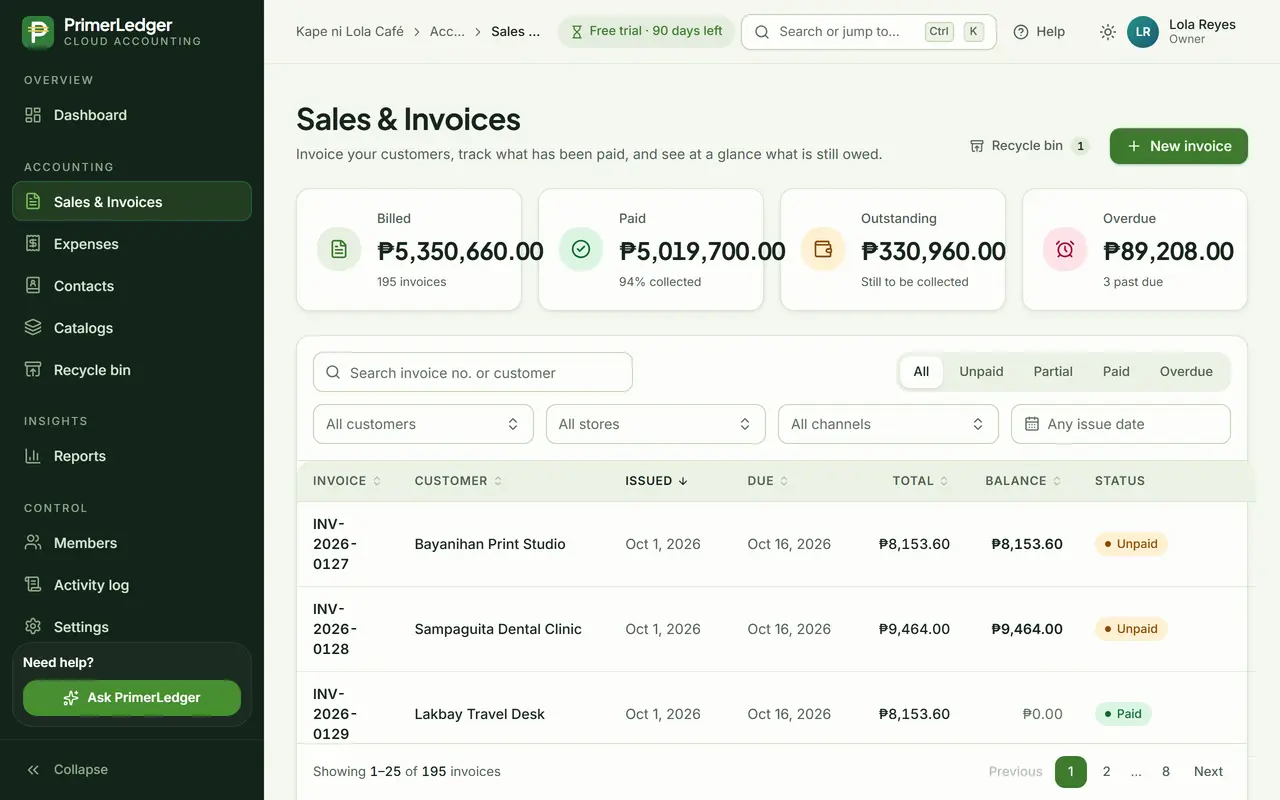Sort by the Issued column header
The image size is (1280, 800).
click(657, 481)
